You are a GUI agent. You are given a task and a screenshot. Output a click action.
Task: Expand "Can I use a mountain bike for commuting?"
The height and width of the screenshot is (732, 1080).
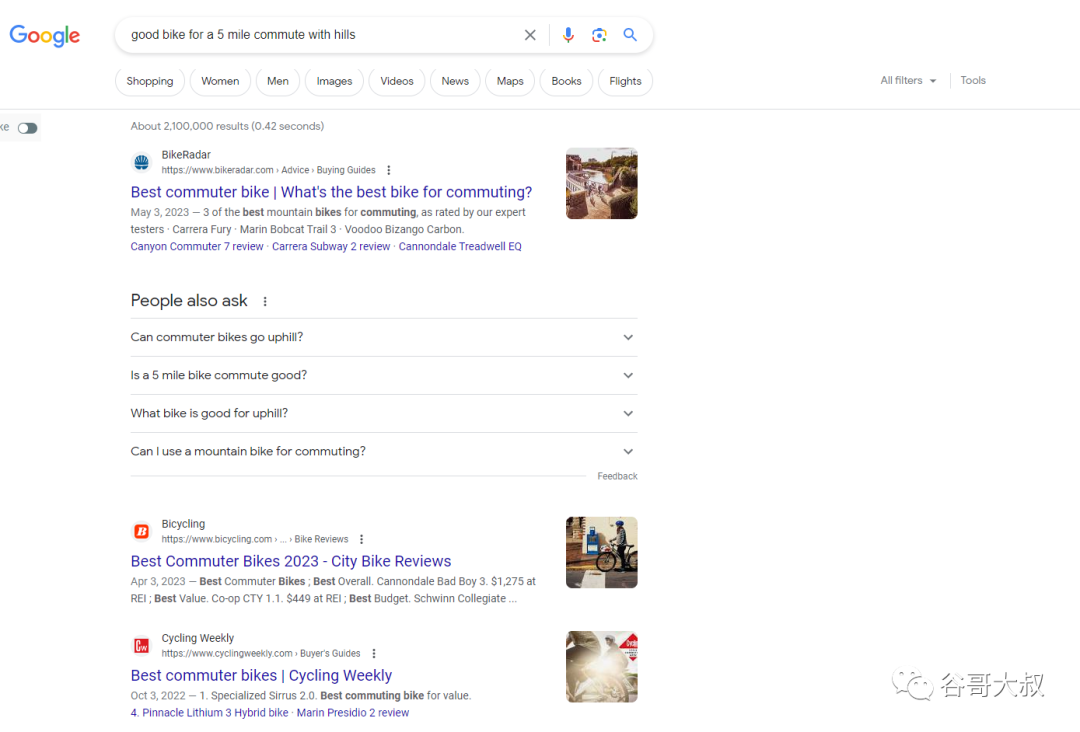(384, 451)
